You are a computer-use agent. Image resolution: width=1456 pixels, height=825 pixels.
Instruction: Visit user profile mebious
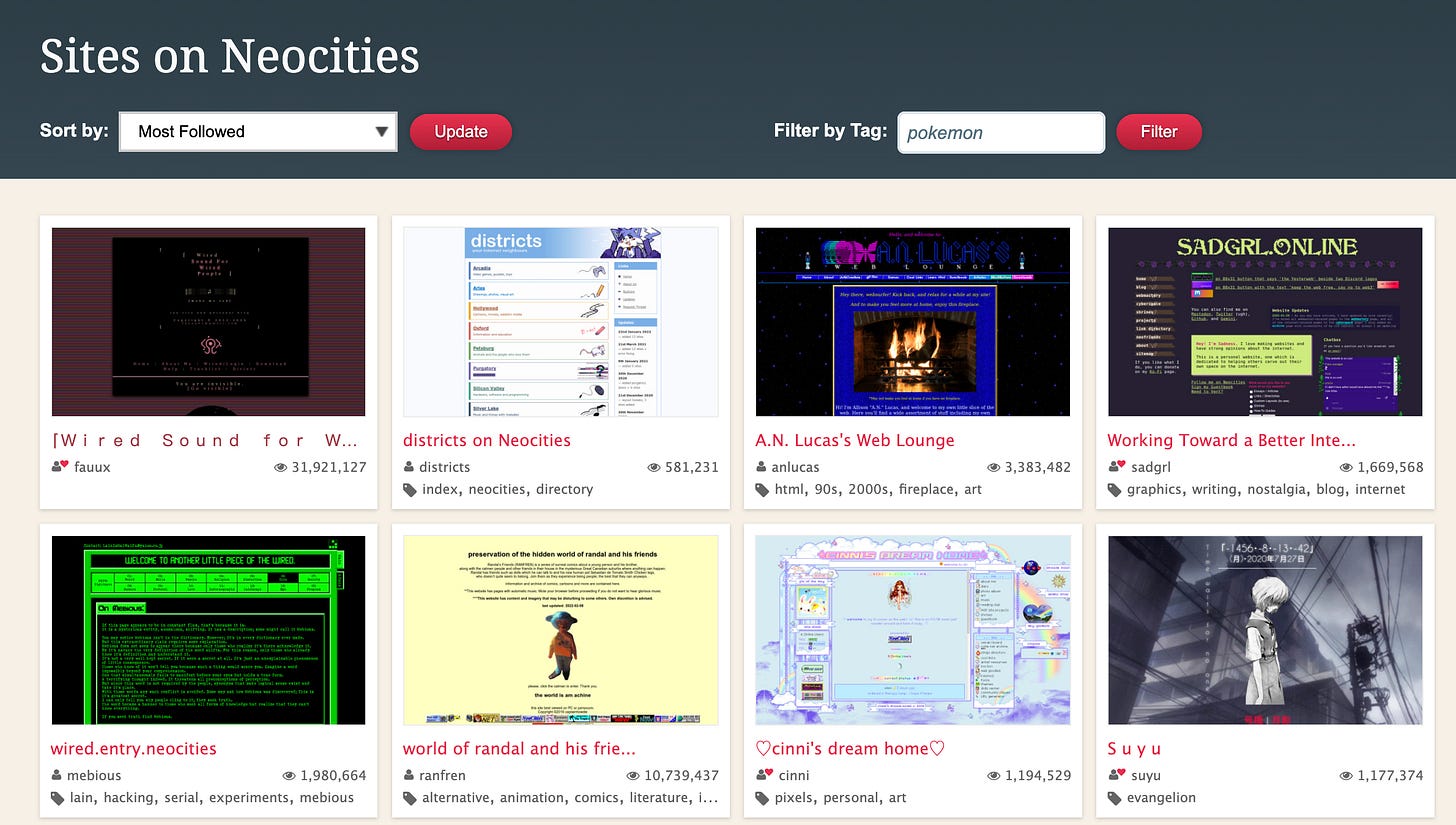pos(94,775)
